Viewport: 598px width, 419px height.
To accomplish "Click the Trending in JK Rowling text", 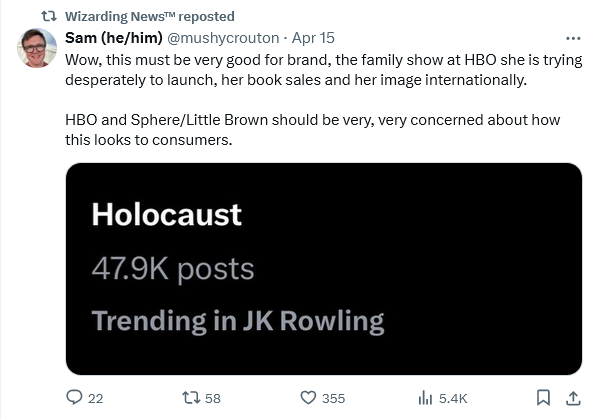I will [x=238, y=321].
